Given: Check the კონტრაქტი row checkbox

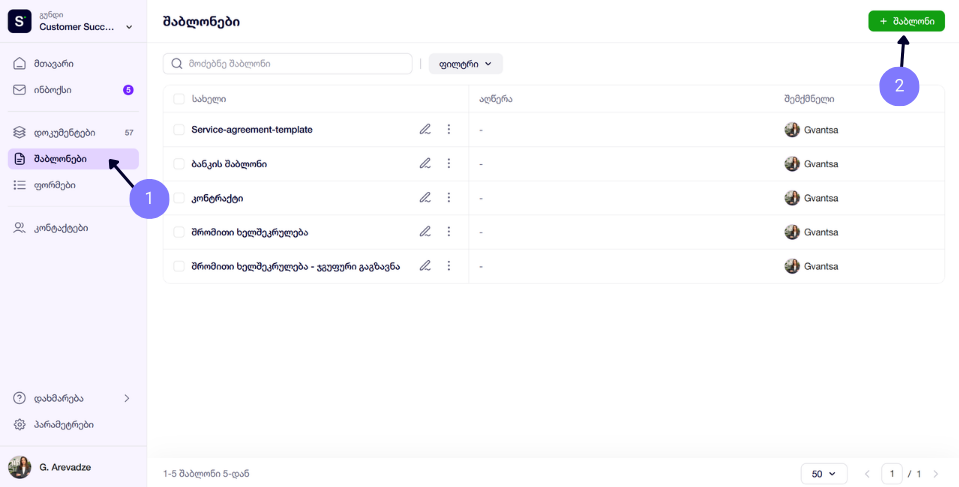Looking at the screenshot, I should 179,198.
